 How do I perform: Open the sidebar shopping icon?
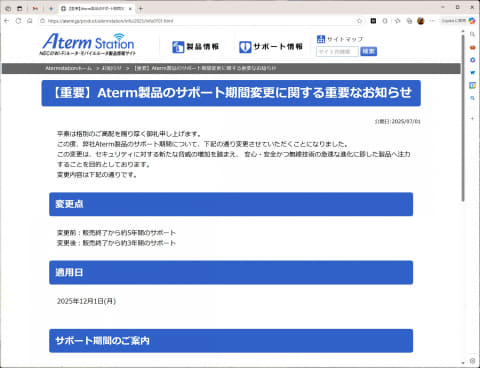(x=472, y=72)
